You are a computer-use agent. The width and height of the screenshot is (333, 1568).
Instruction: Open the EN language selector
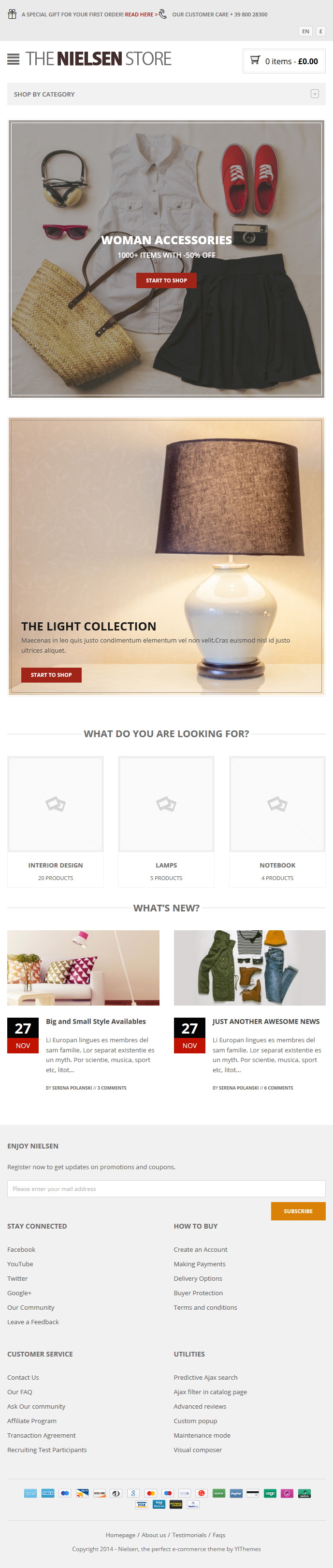305,31
